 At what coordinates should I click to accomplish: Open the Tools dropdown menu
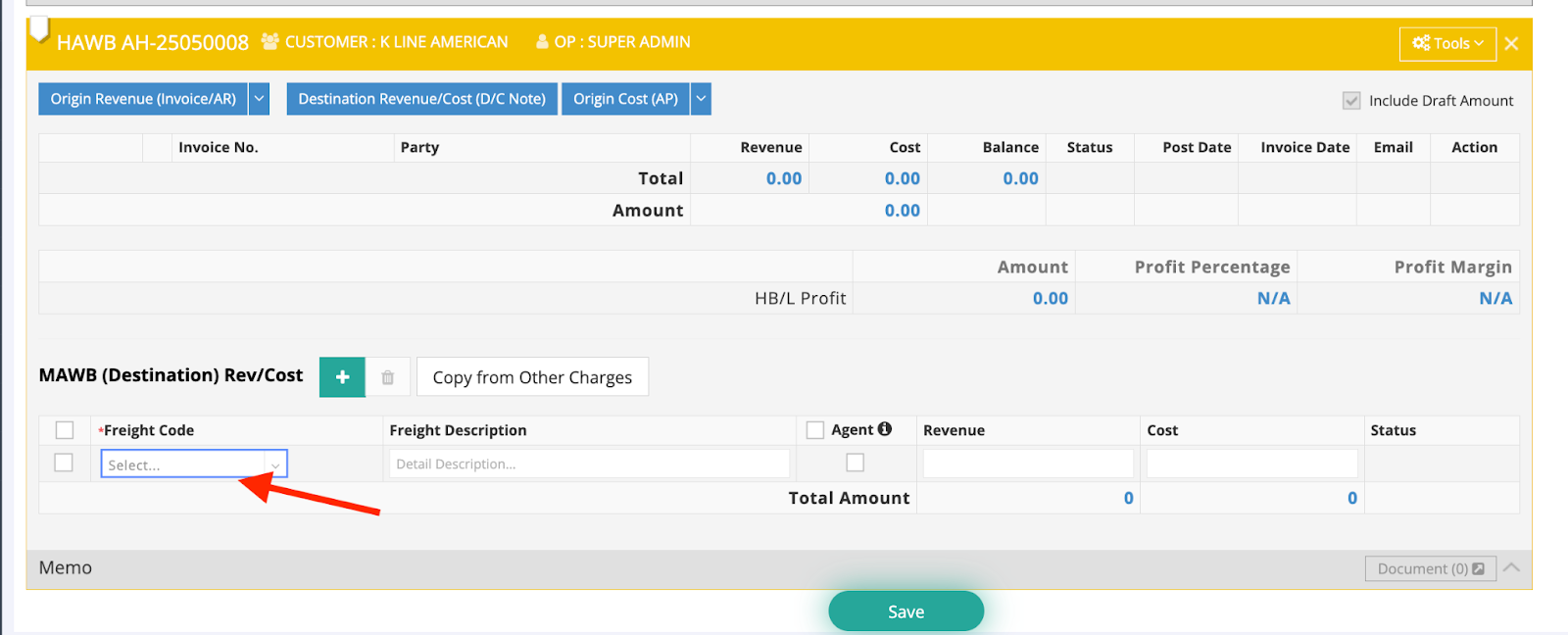point(1447,44)
